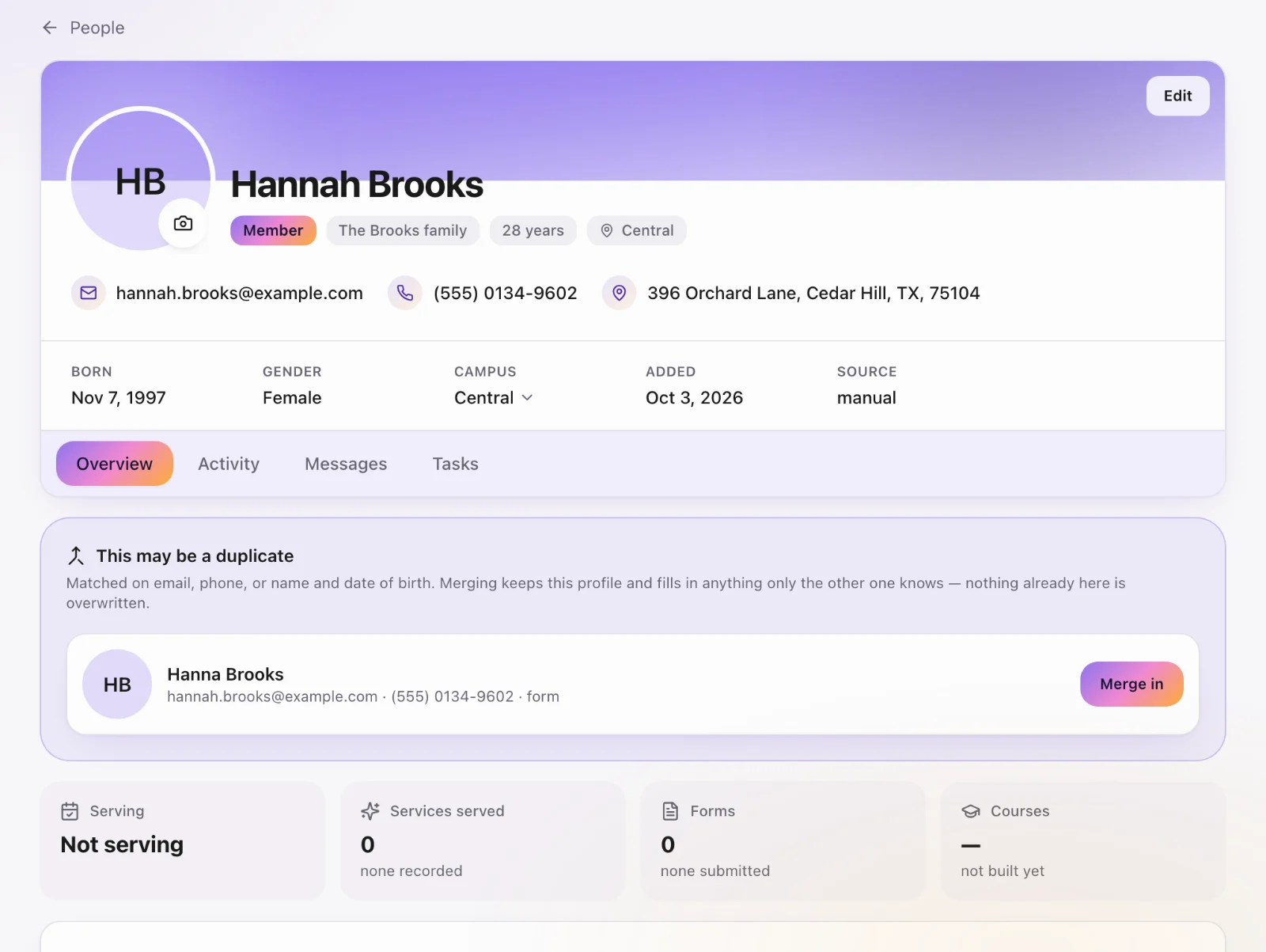Open The Brooks family chip

pos(403,230)
